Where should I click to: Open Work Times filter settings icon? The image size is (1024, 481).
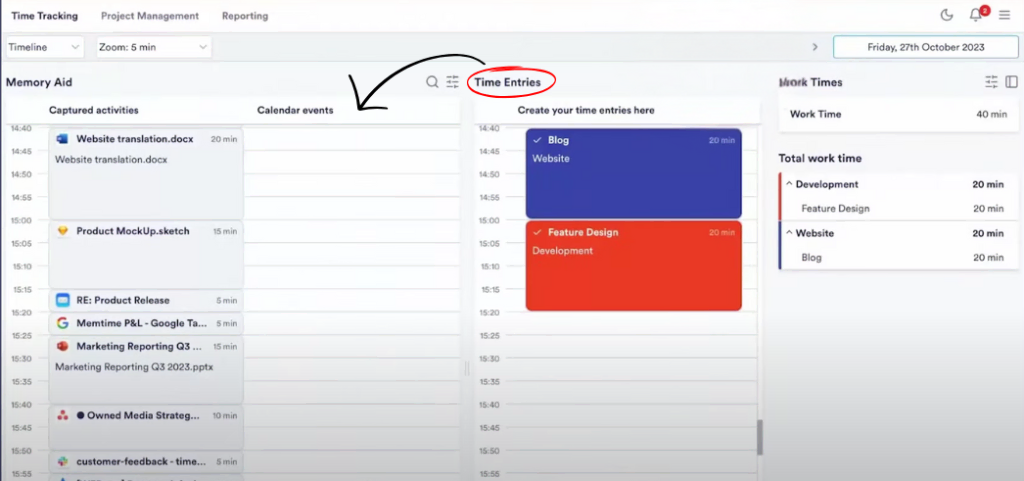click(x=991, y=82)
